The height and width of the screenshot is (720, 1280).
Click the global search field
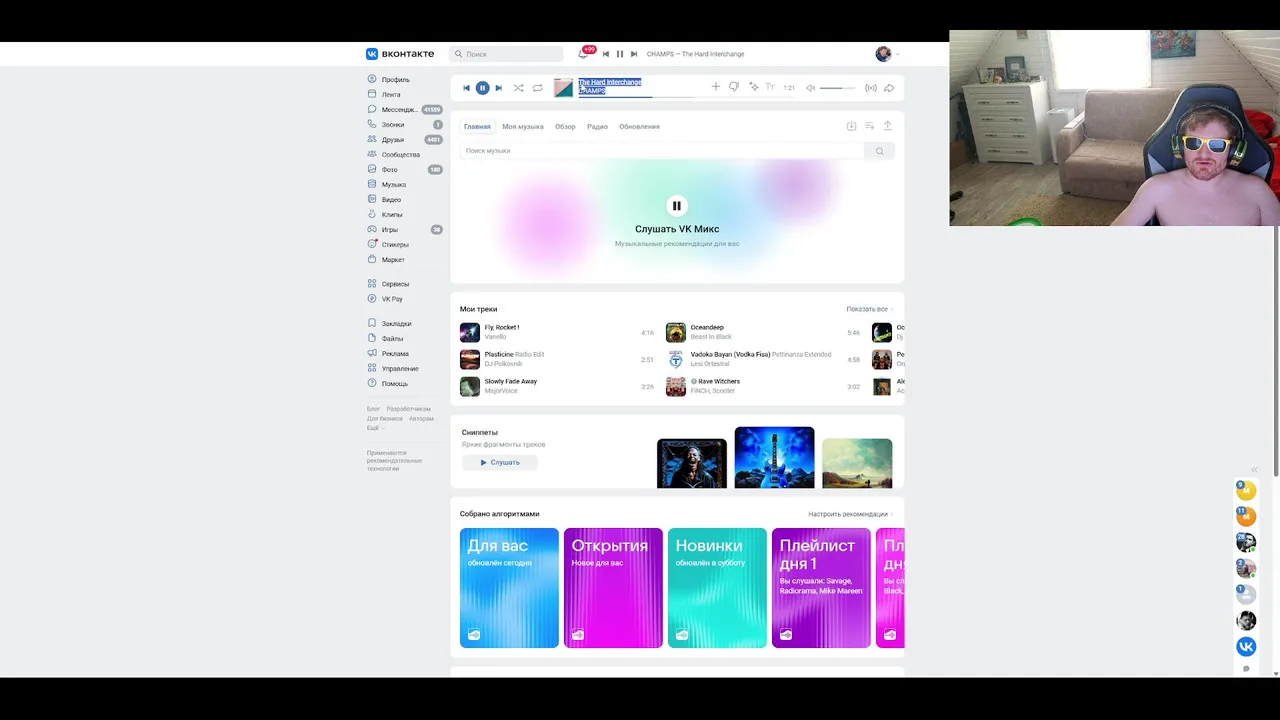pyautogui.click(x=506, y=54)
